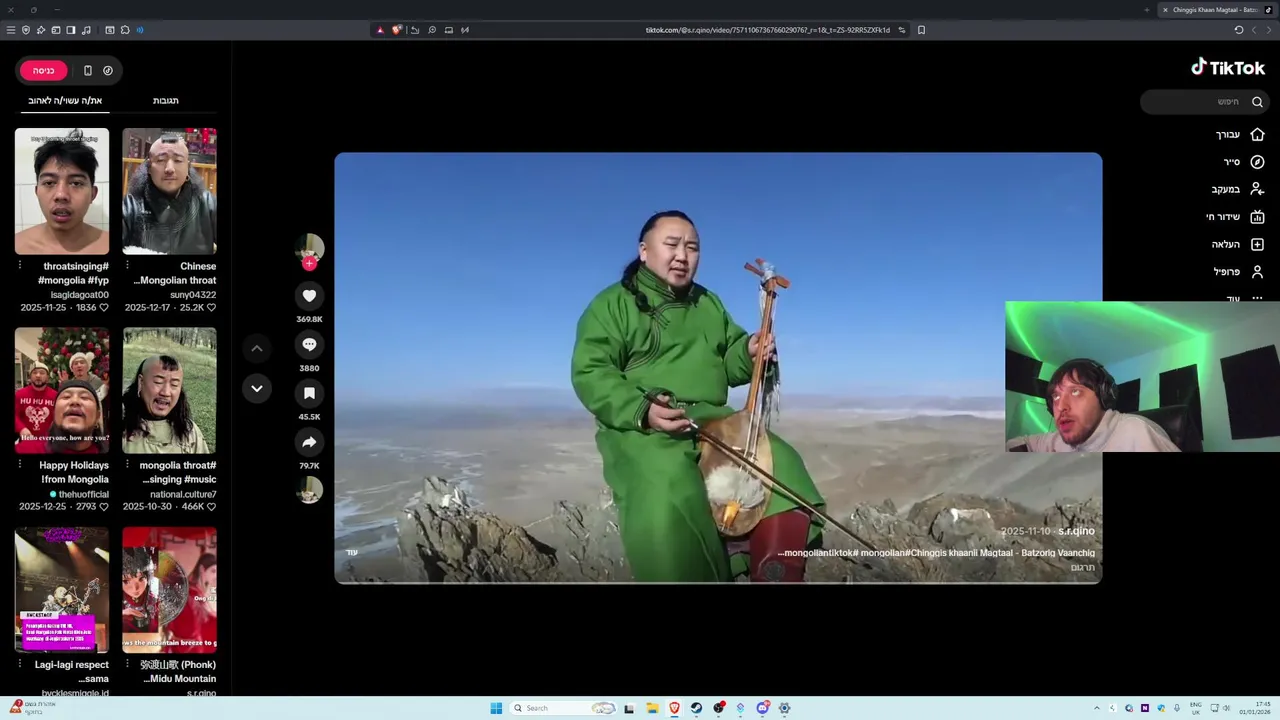The image size is (1280, 720).
Task: Open the Lagi-lagi respect sama thumbnail
Action: point(62,590)
